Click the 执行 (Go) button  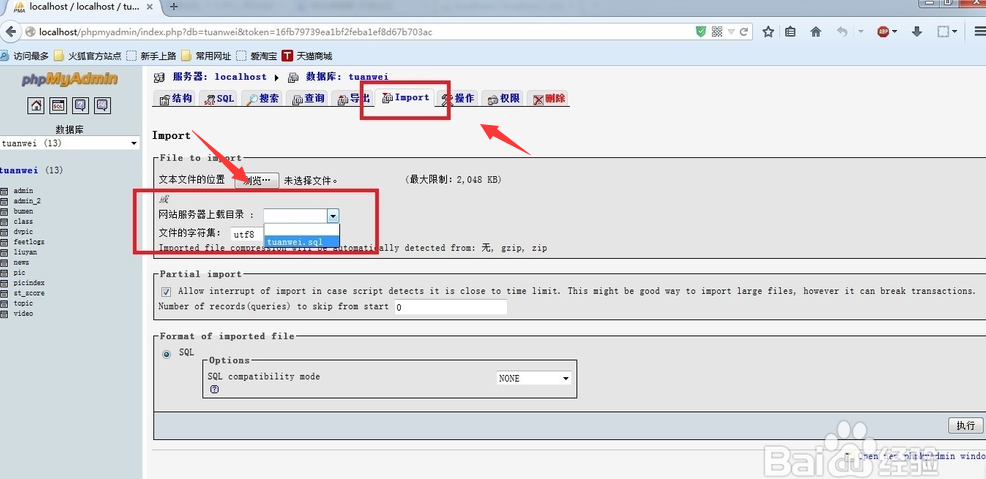[x=964, y=425]
